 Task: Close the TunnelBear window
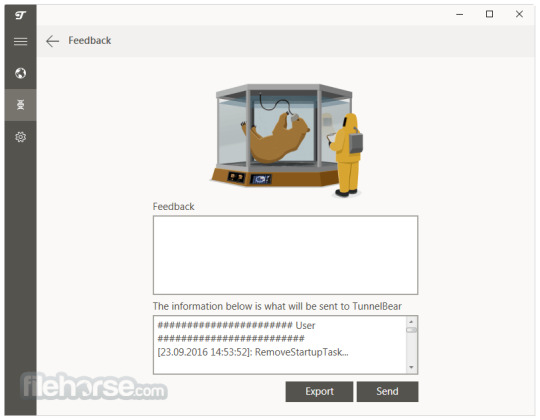[519, 14]
